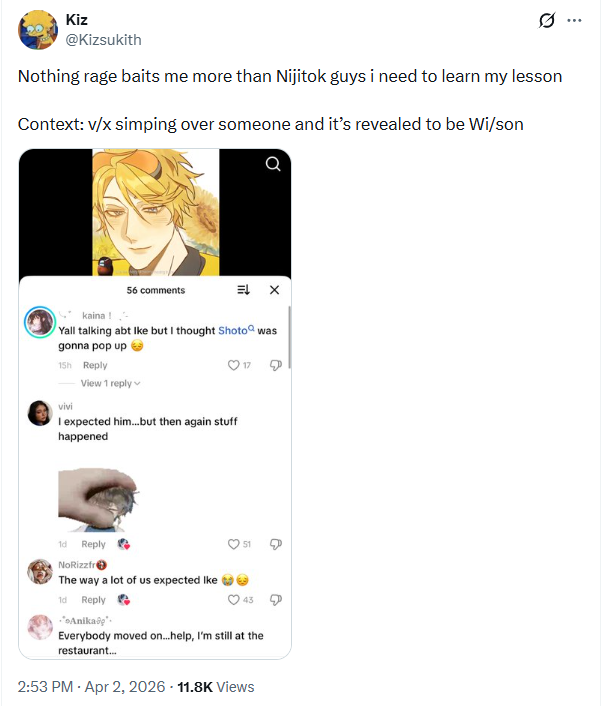Dislike NoRizzfr's comment
602x706 pixels.
[x=276, y=600]
